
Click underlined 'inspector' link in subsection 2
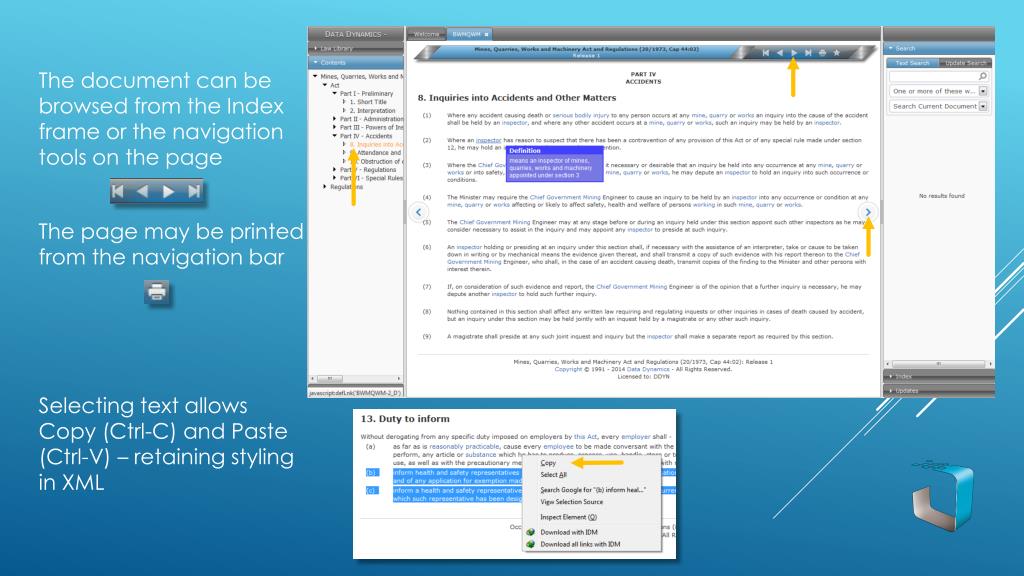click(488, 140)
